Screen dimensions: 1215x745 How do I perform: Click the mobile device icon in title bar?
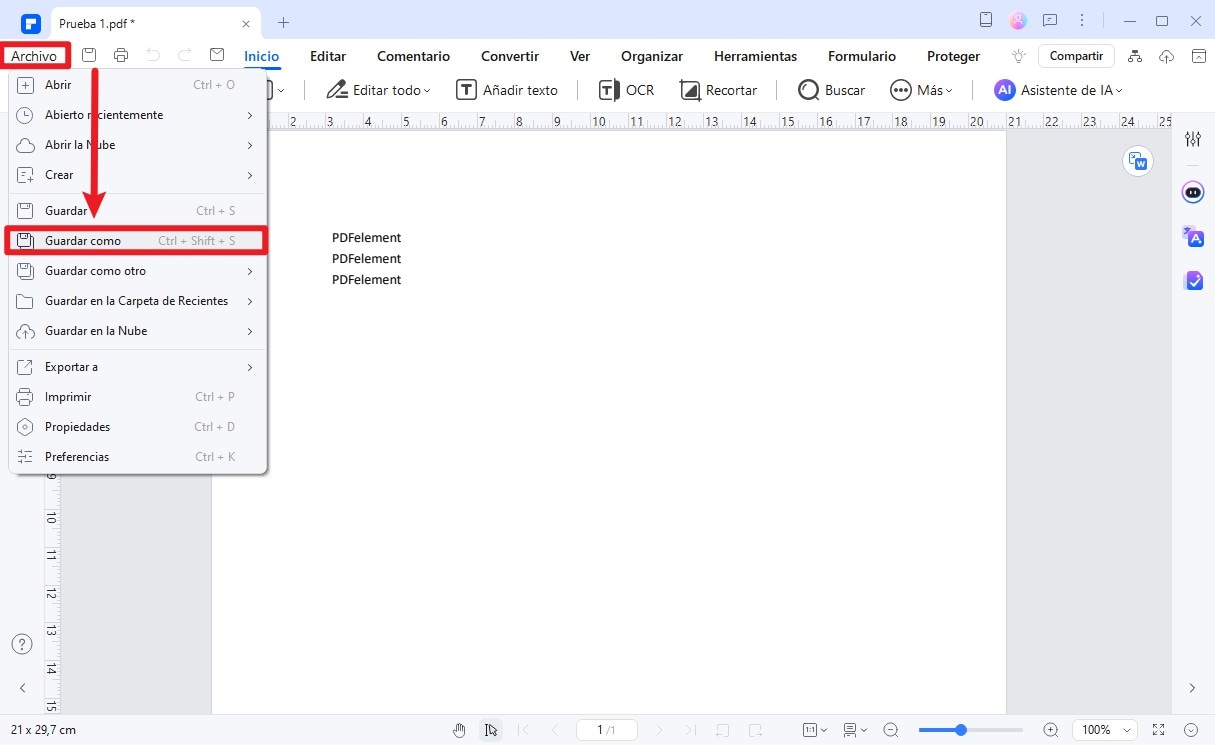987,20
